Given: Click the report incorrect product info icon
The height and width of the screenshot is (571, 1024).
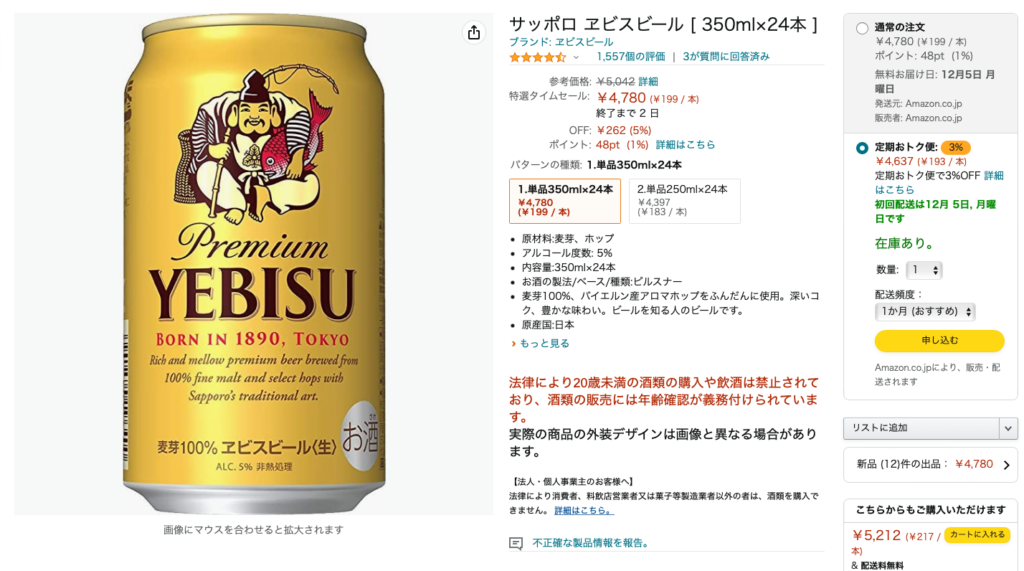Looking at the screenshot, I should click(516, 543).
